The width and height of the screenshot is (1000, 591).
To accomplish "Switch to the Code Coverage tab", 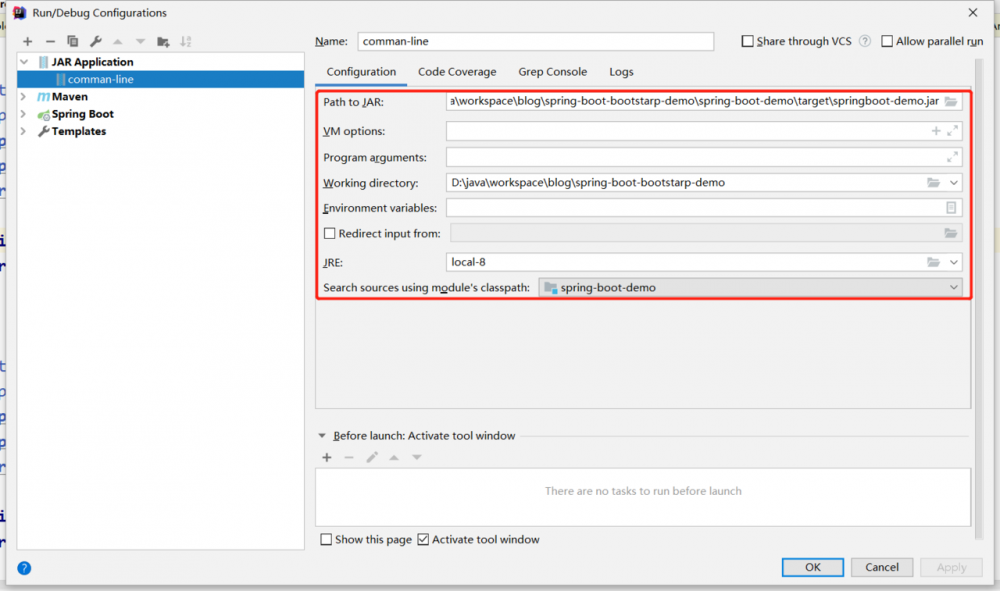I will [x=457, y=71].
